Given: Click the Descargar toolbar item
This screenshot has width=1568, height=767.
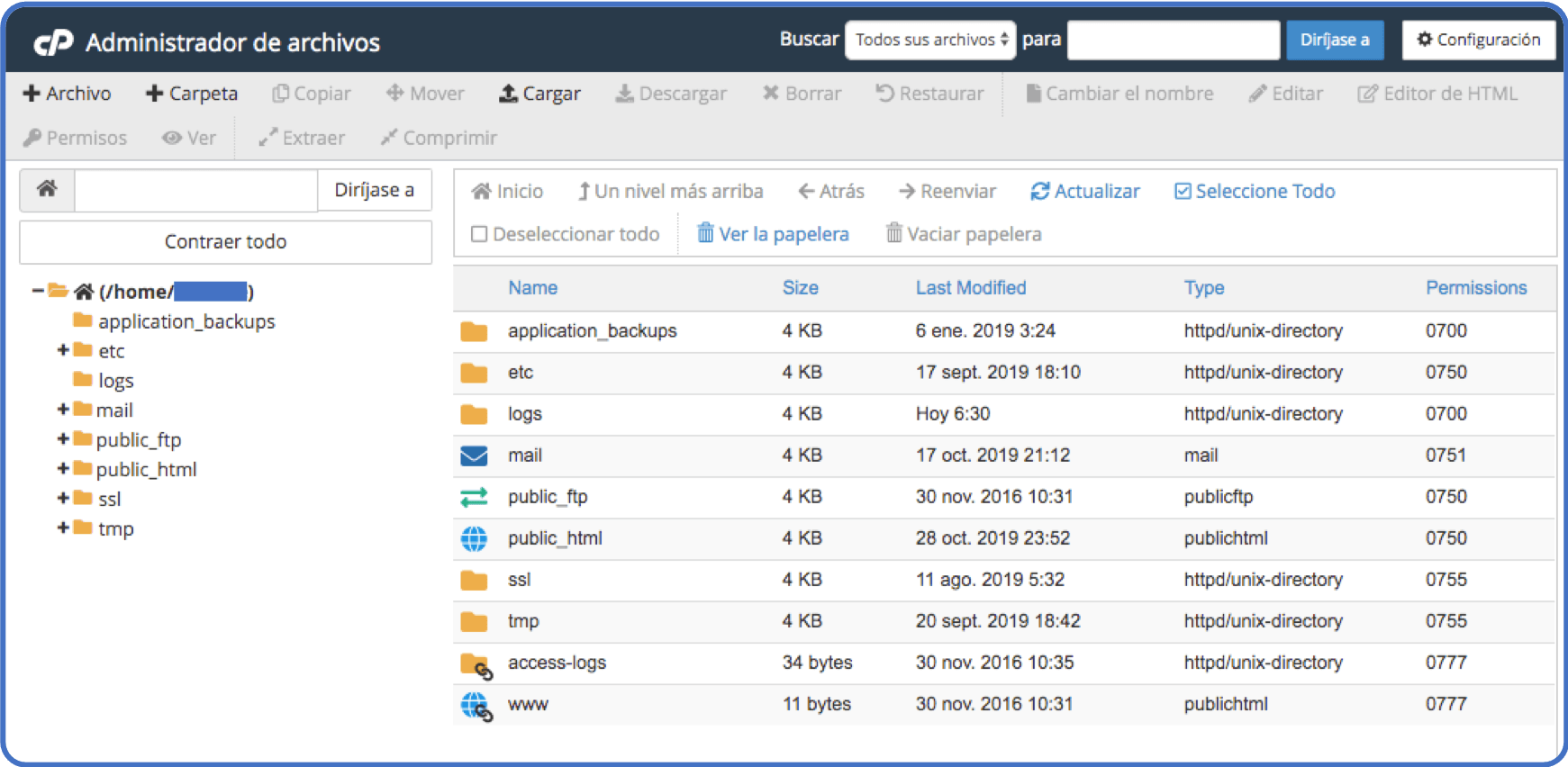Looking at the screenshot, I should [671, 94].
